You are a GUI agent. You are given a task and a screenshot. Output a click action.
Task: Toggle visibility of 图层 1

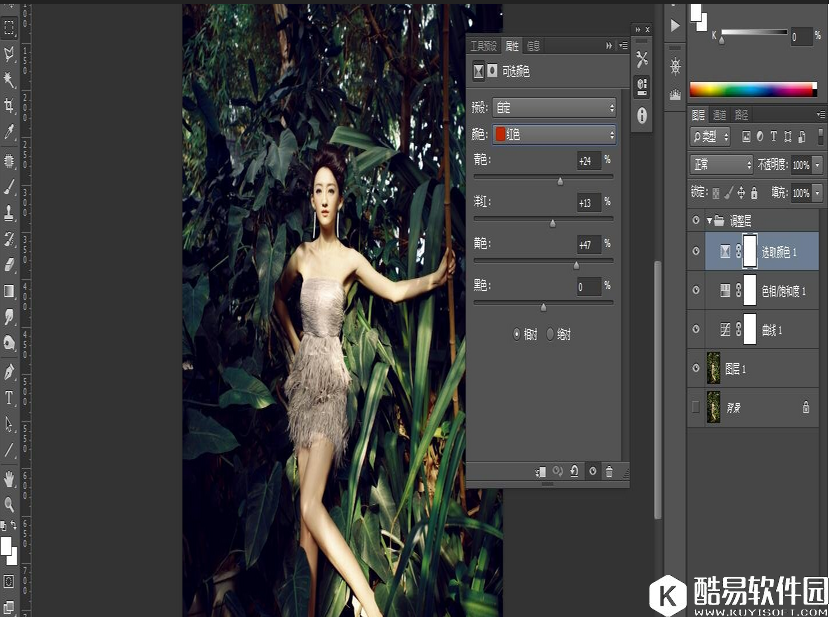tap(696, 368)
